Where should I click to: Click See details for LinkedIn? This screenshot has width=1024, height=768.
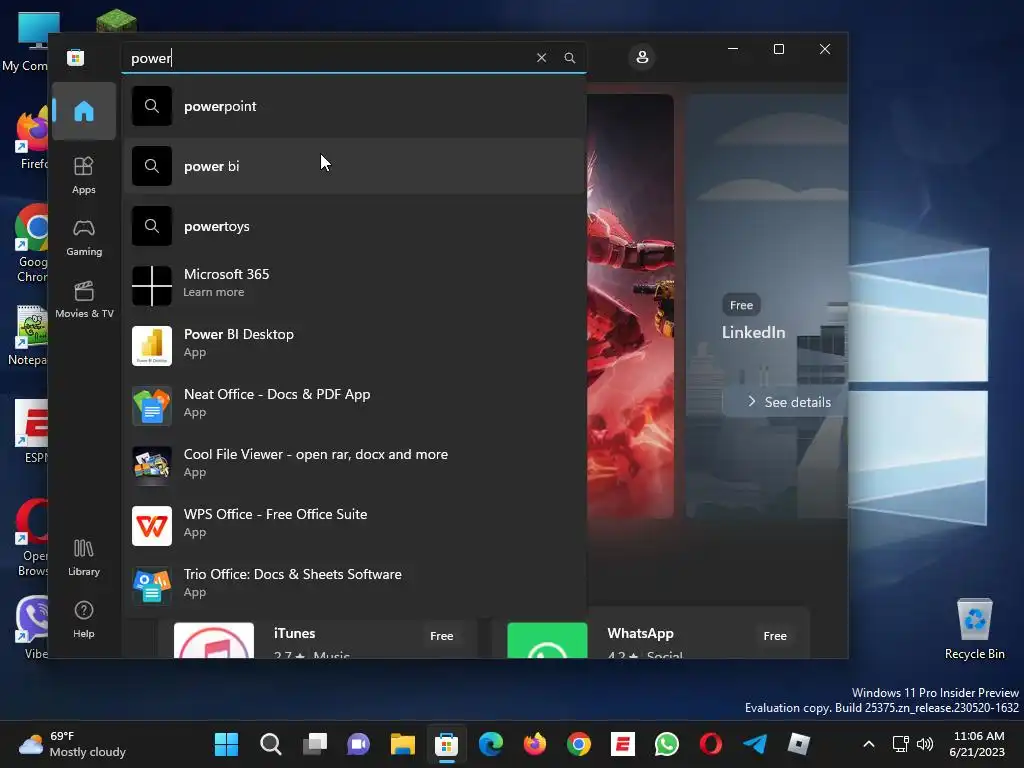click(x=789, y=402)
